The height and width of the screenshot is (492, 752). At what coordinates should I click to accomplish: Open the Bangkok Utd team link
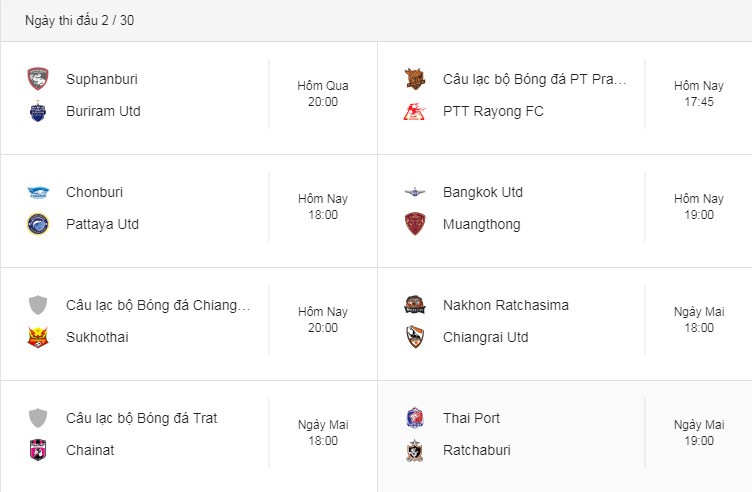coord(483,192)
